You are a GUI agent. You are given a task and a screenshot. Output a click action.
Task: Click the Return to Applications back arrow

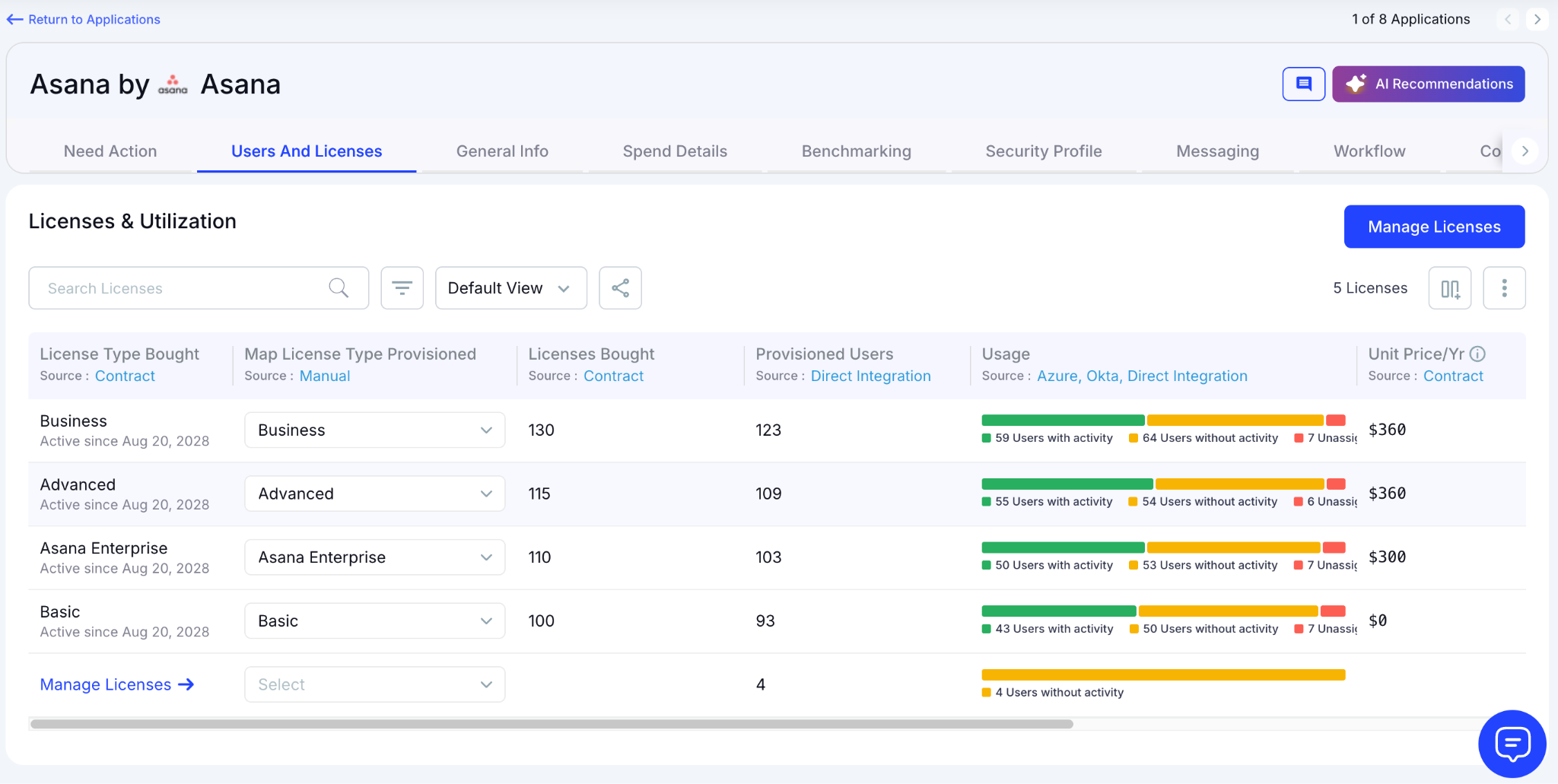click(14, 20)
